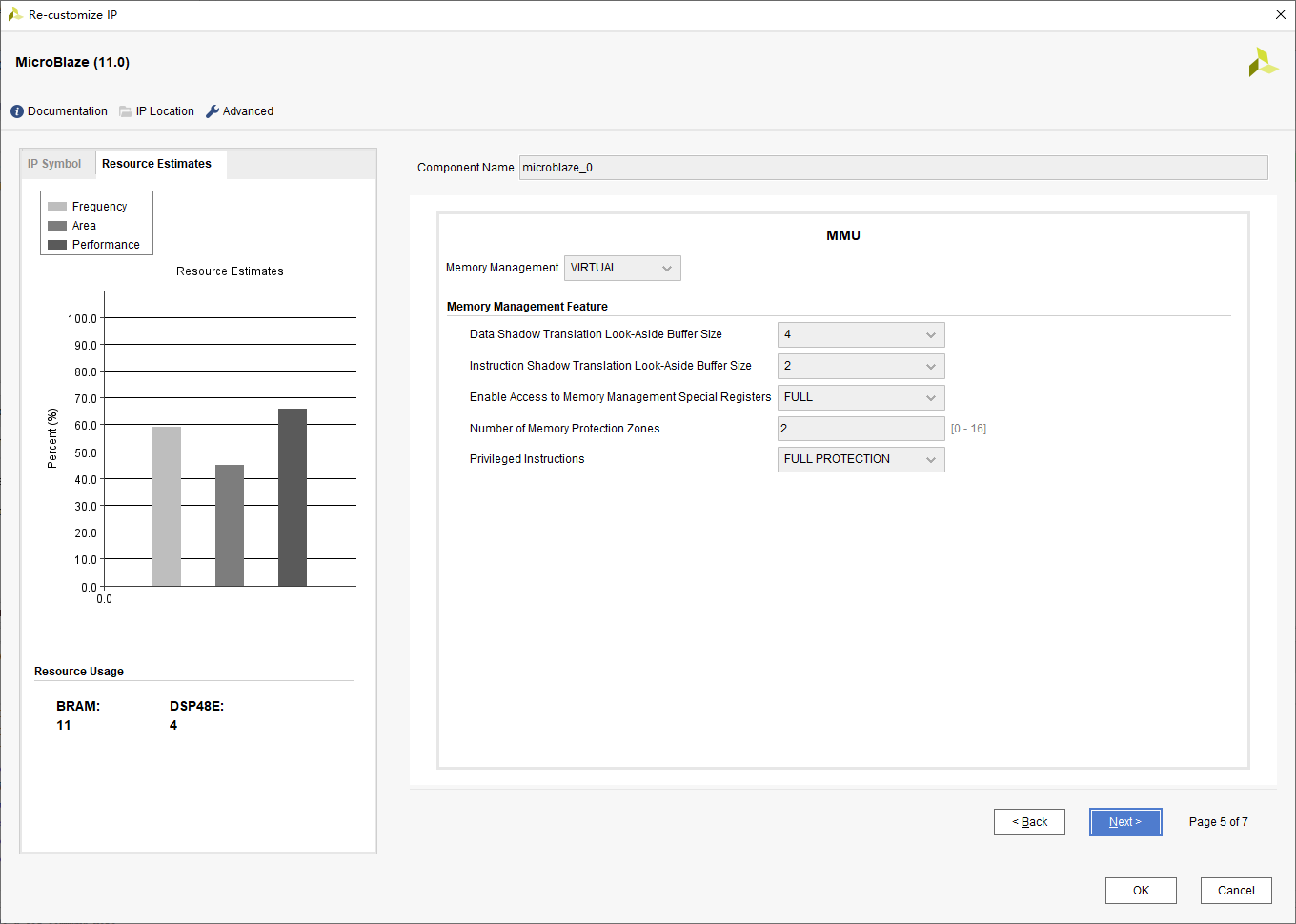The height and width of the screenshot is (924, 1296).
Task: Click the 'DSP48E:' label
Action: point(196,706)
